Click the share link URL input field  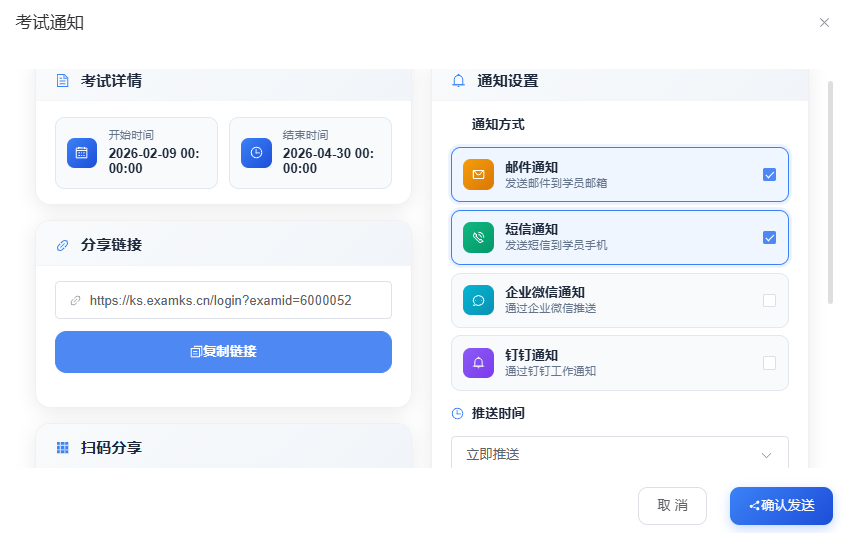223,300
